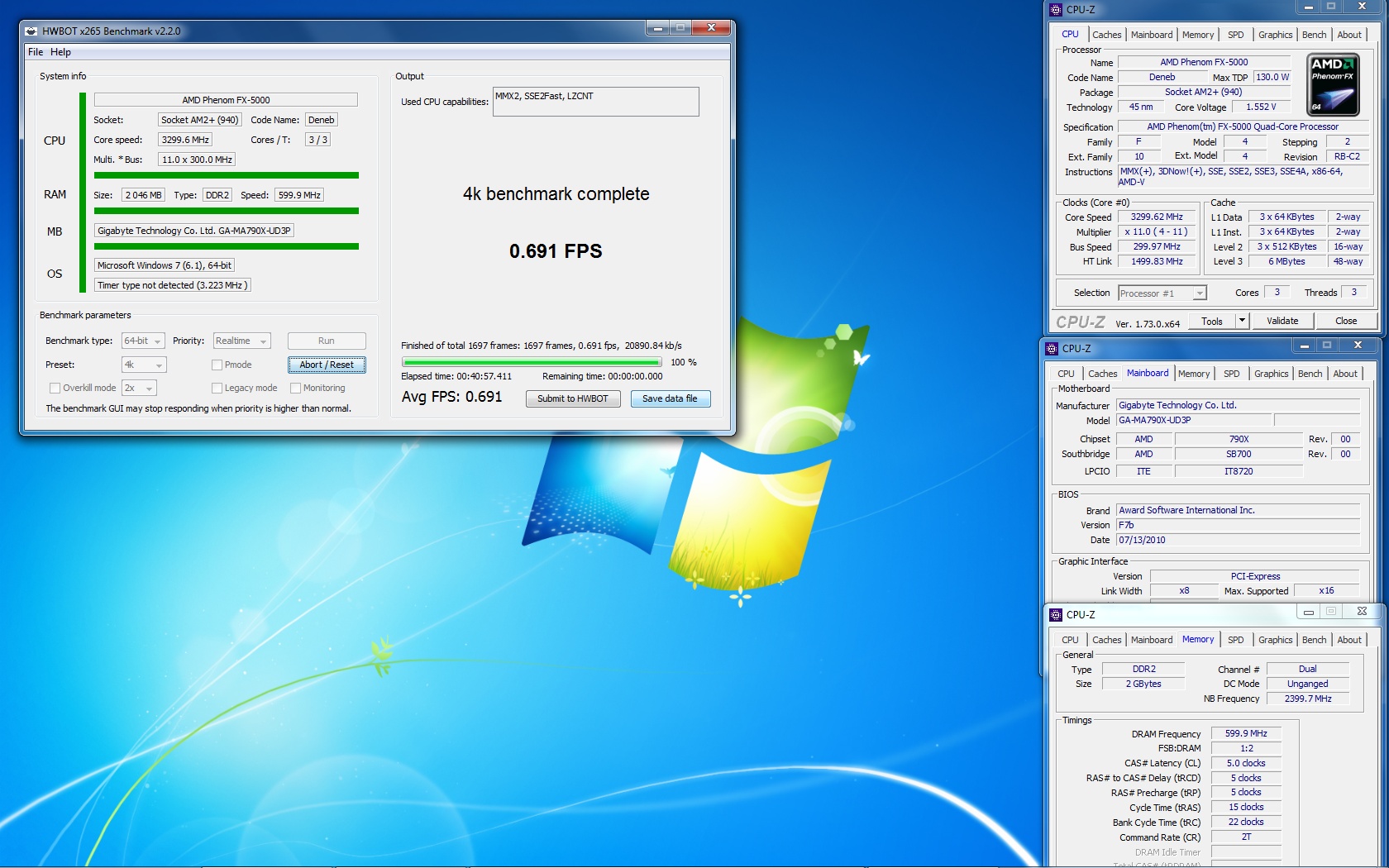Open the File menu in HWBOT benchmark
The image size is (1389, 868).
tap(36, 52)
